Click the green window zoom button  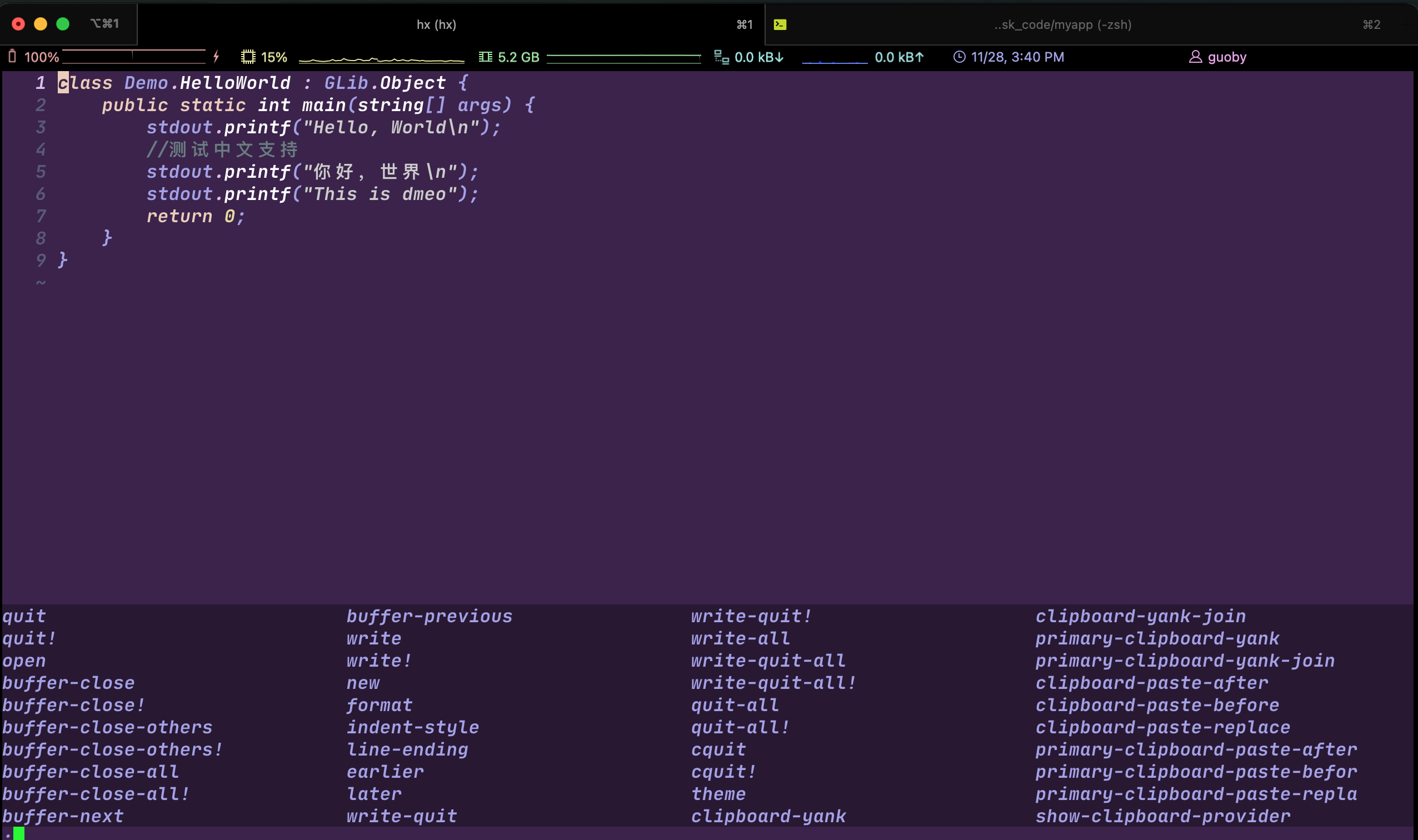click(63, 24)
